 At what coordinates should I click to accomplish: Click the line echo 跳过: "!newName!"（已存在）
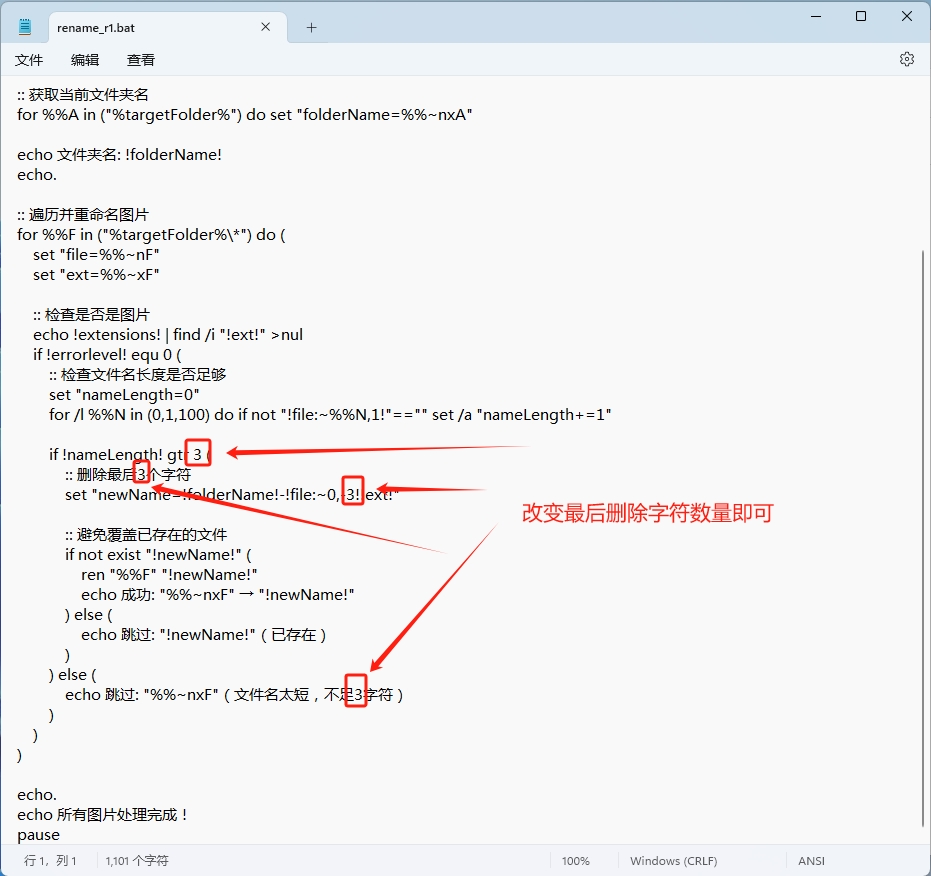204,634
